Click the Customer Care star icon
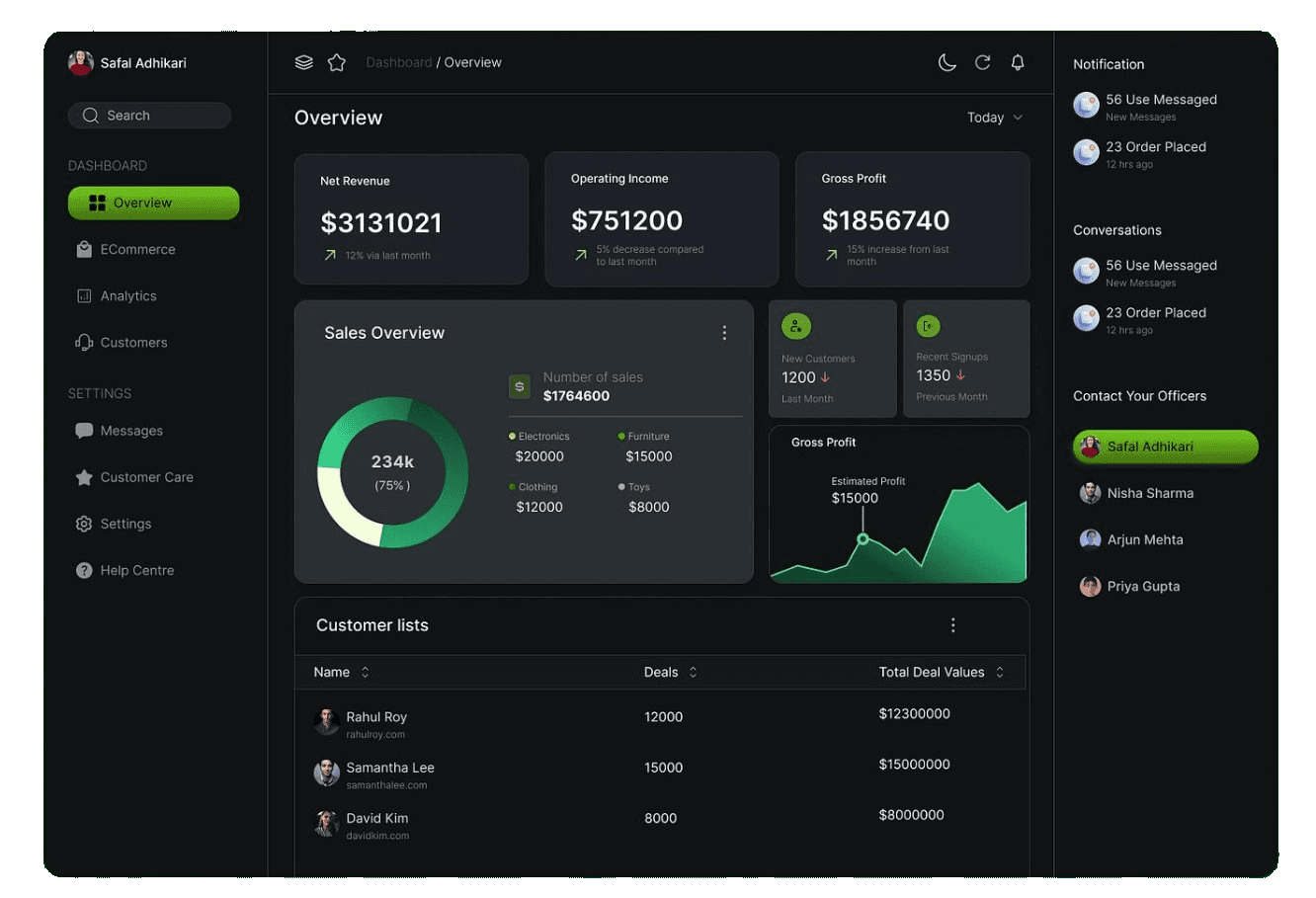Viewport: 1316px width, 898px height. [84, 477]
